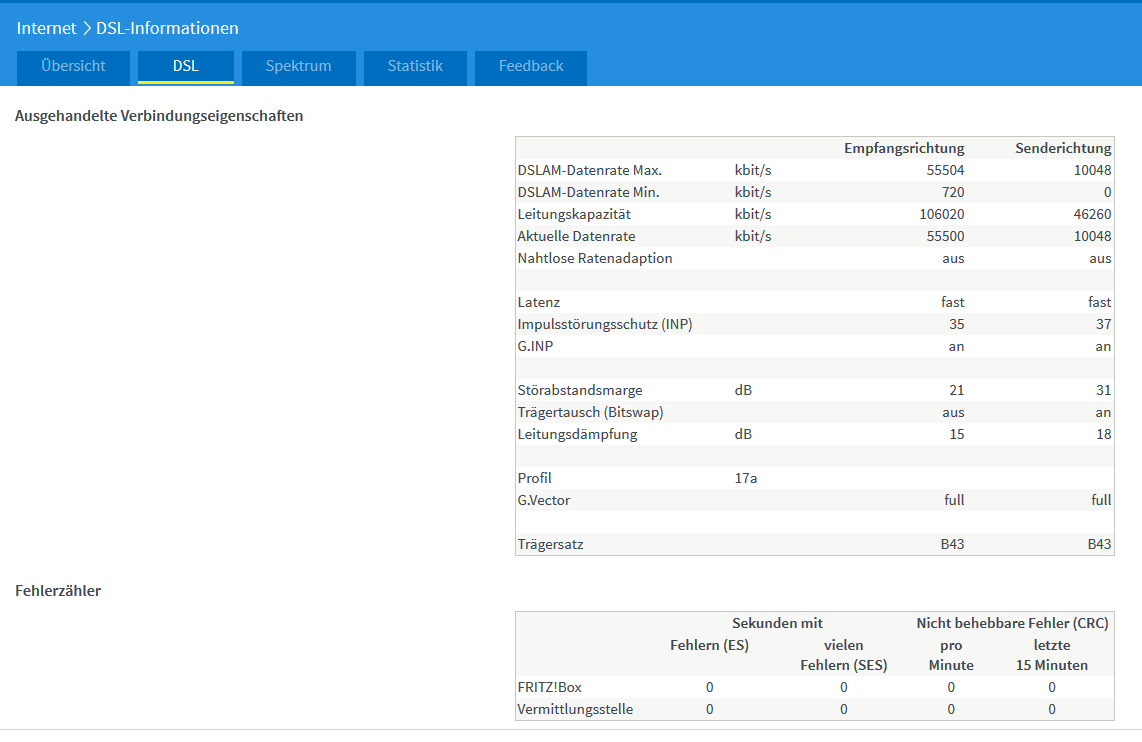The image size is (1142, 742).
Task: Select the G.Vector row label
Action: (x=543, y=500)
